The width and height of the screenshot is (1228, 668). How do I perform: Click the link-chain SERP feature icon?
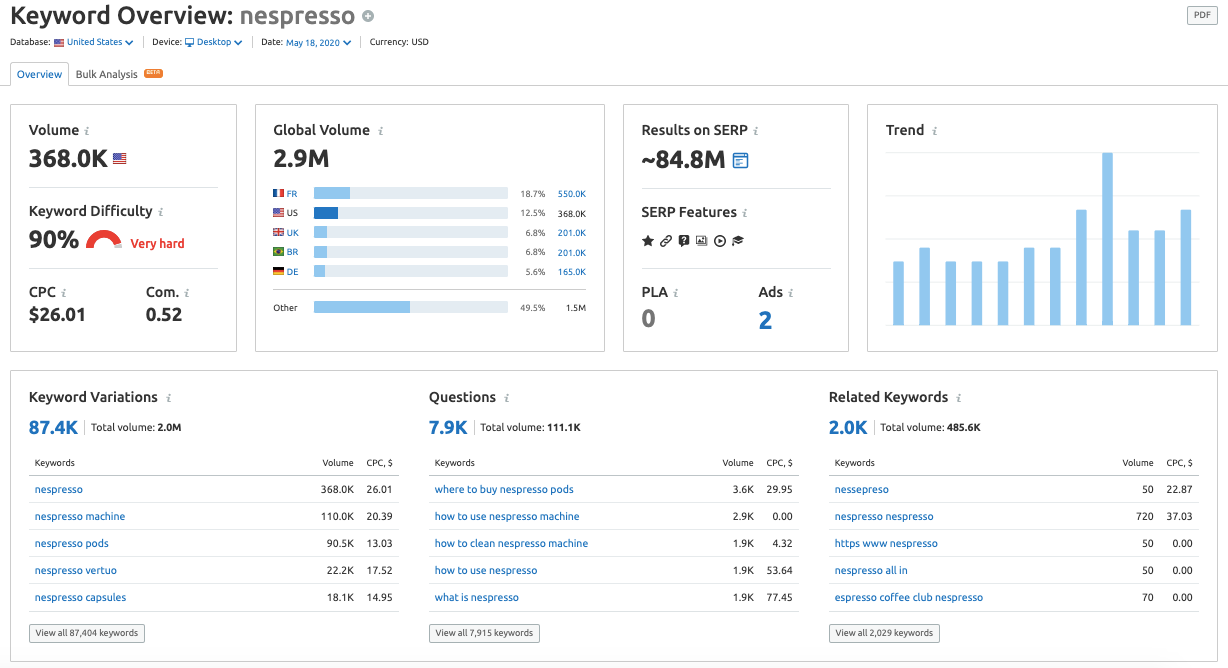666,241
